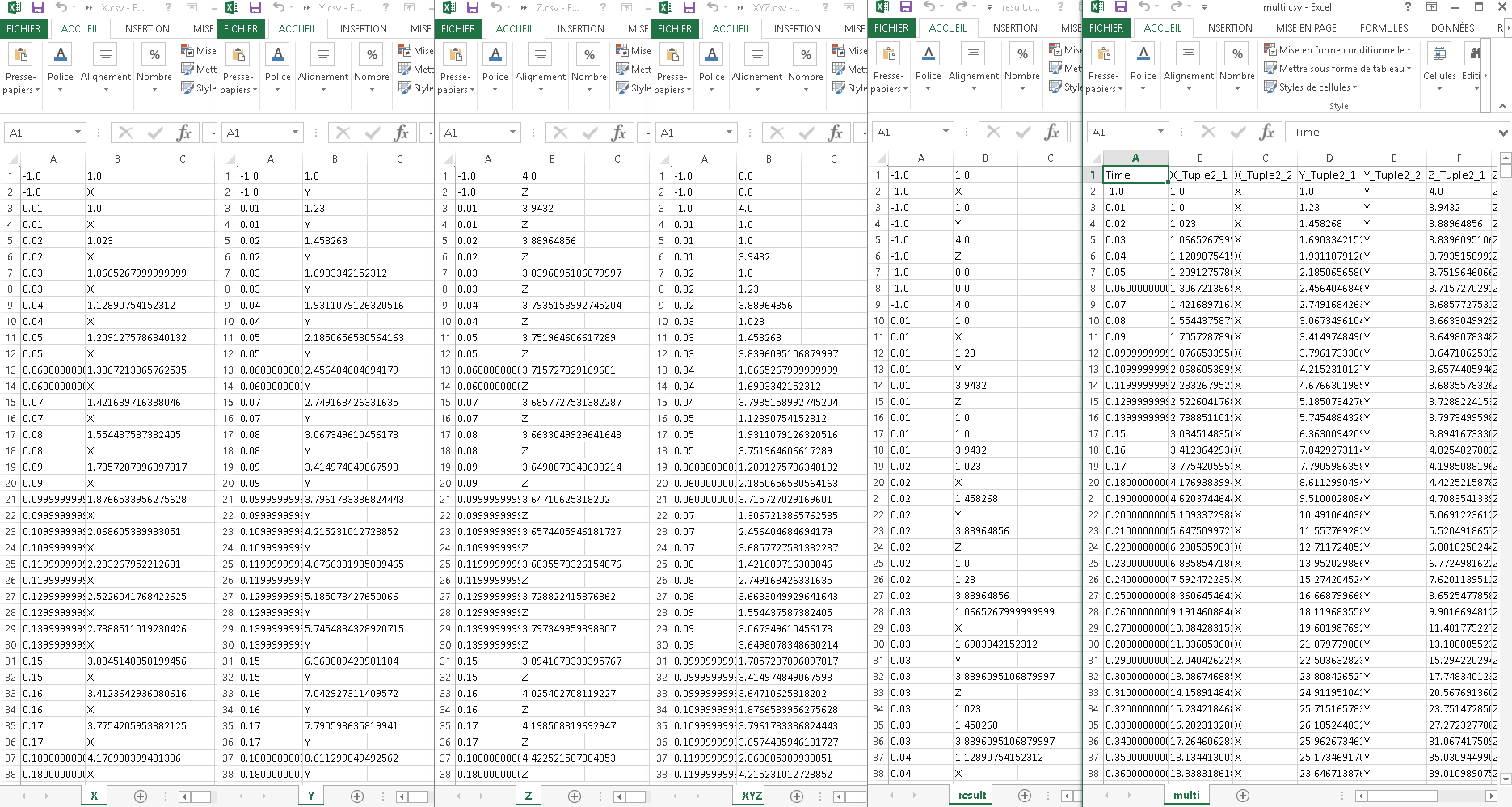Expand formula bar in multi.csv window
Screen dimensions: 1512x807
[1503, 133]
